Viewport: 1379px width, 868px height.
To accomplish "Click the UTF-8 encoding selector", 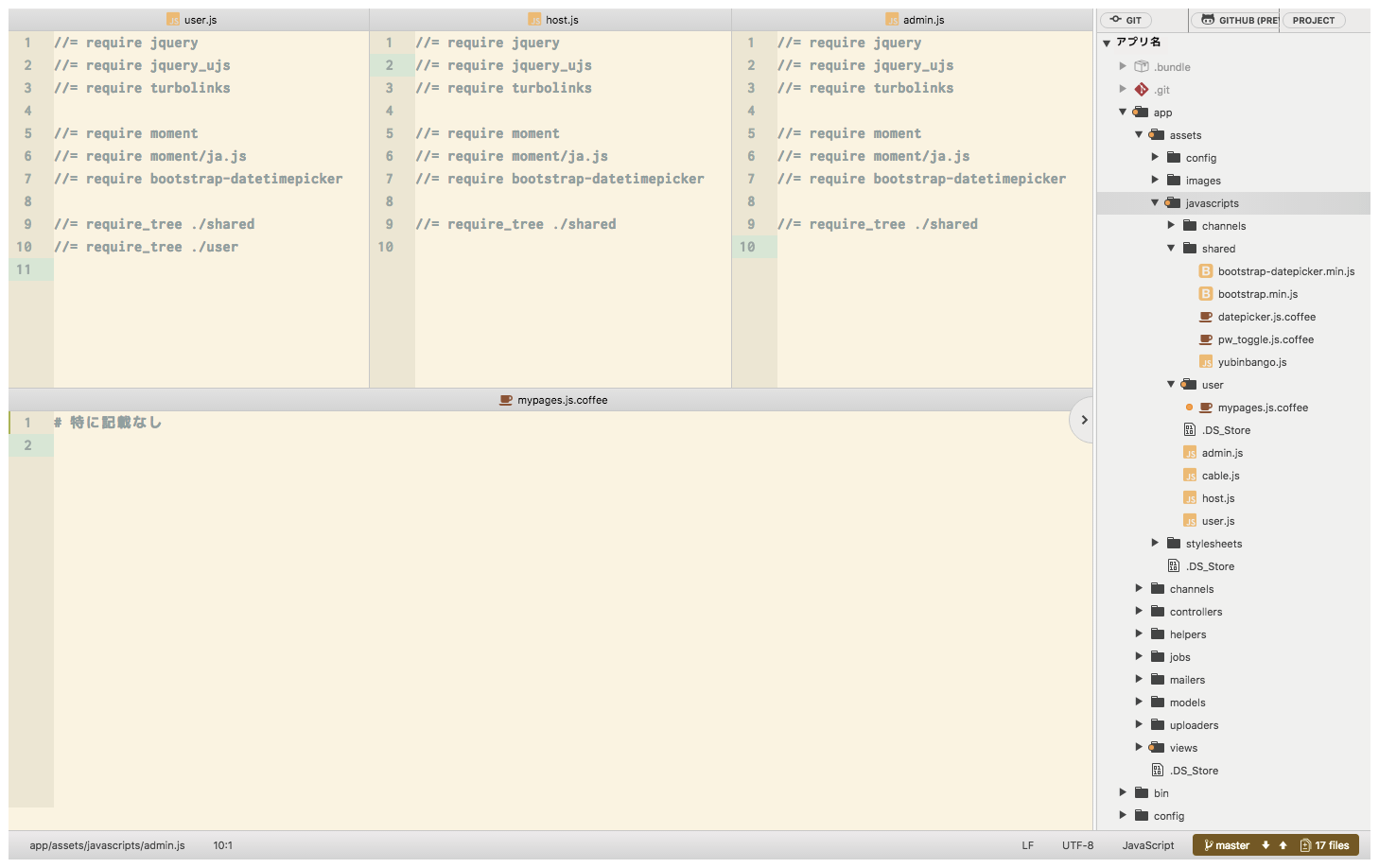I will pyautogui.click(x=1077, y=844).
